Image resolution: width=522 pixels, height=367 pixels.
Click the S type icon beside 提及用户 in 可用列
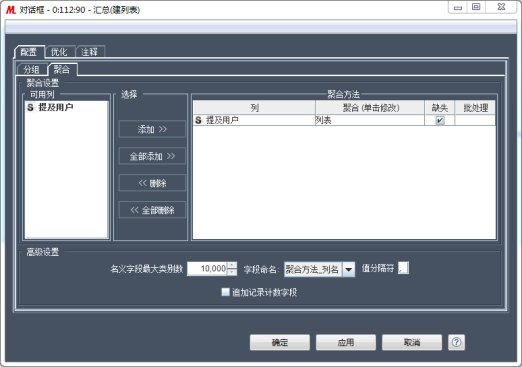[x=30, y=107]
